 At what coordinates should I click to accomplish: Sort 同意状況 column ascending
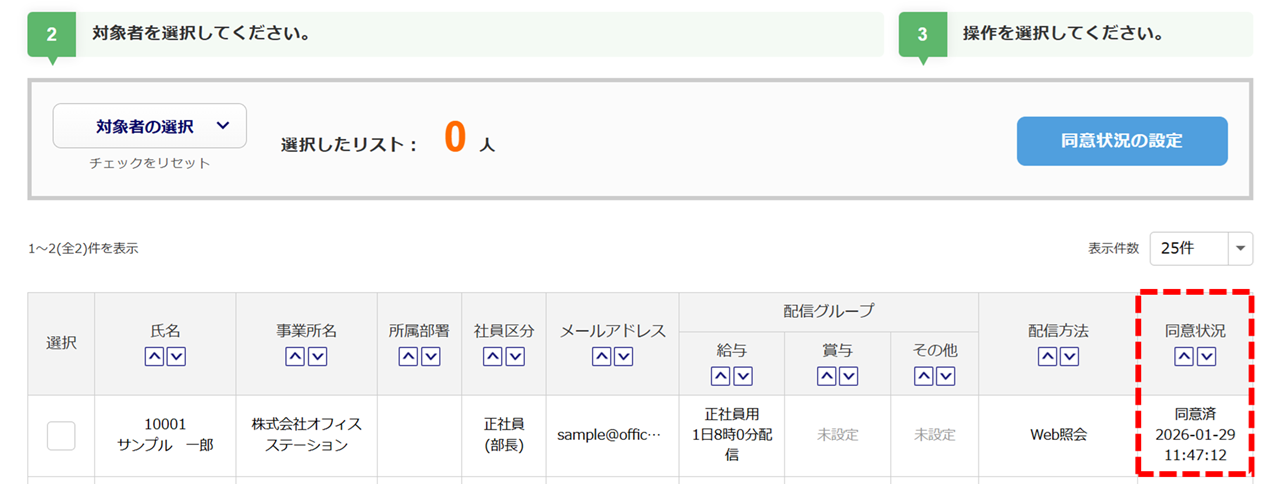point(1184,357)
